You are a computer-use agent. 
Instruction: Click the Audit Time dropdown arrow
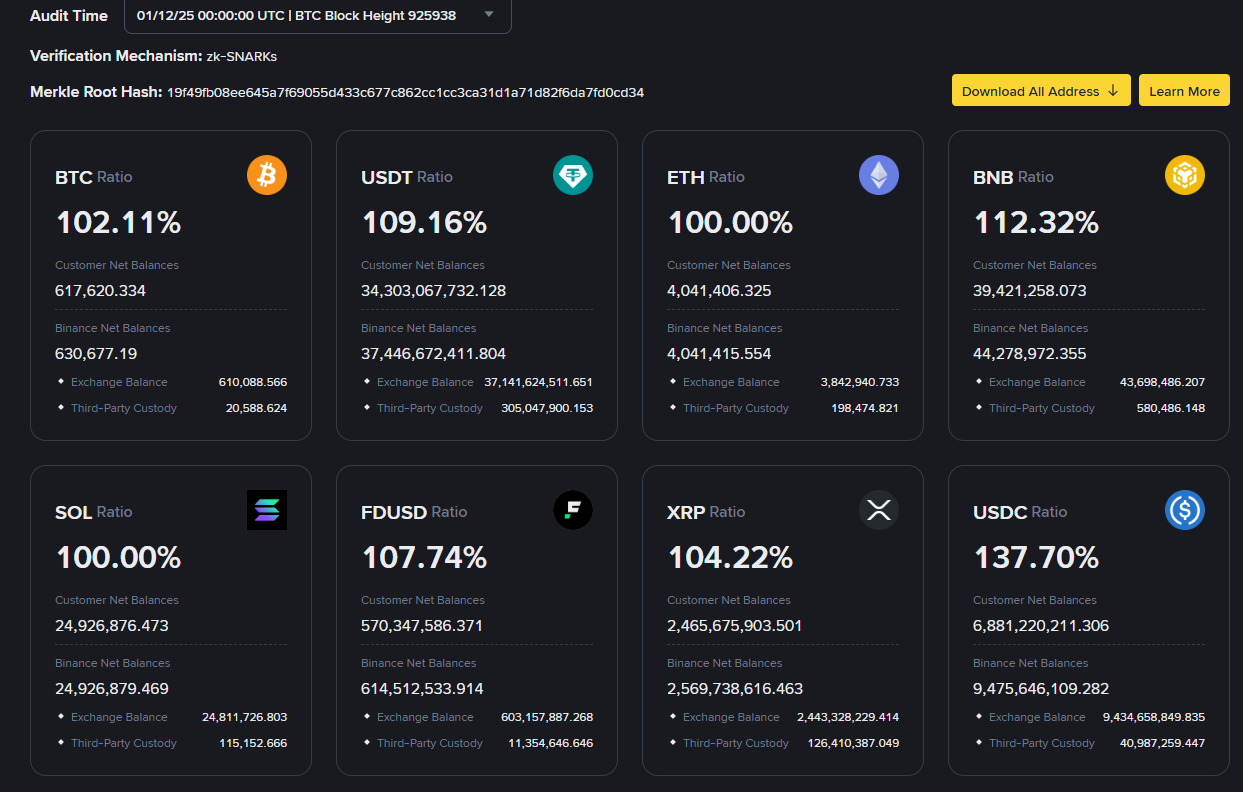pos(489,15)
